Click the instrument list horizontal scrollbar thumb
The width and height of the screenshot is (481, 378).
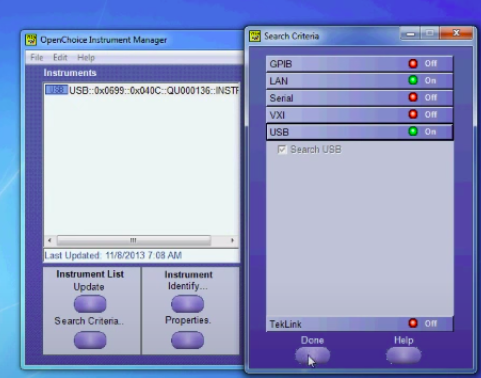[x=134, y=240]
